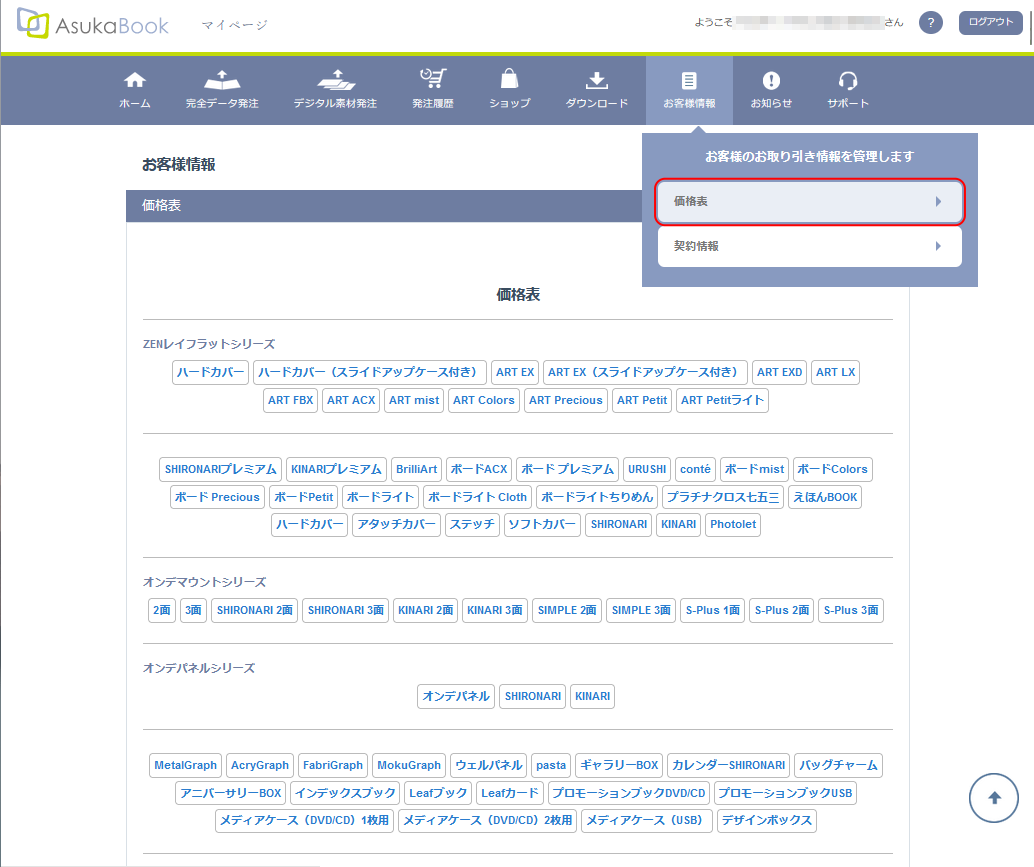Click the question mark help icon

pos(930,23)
